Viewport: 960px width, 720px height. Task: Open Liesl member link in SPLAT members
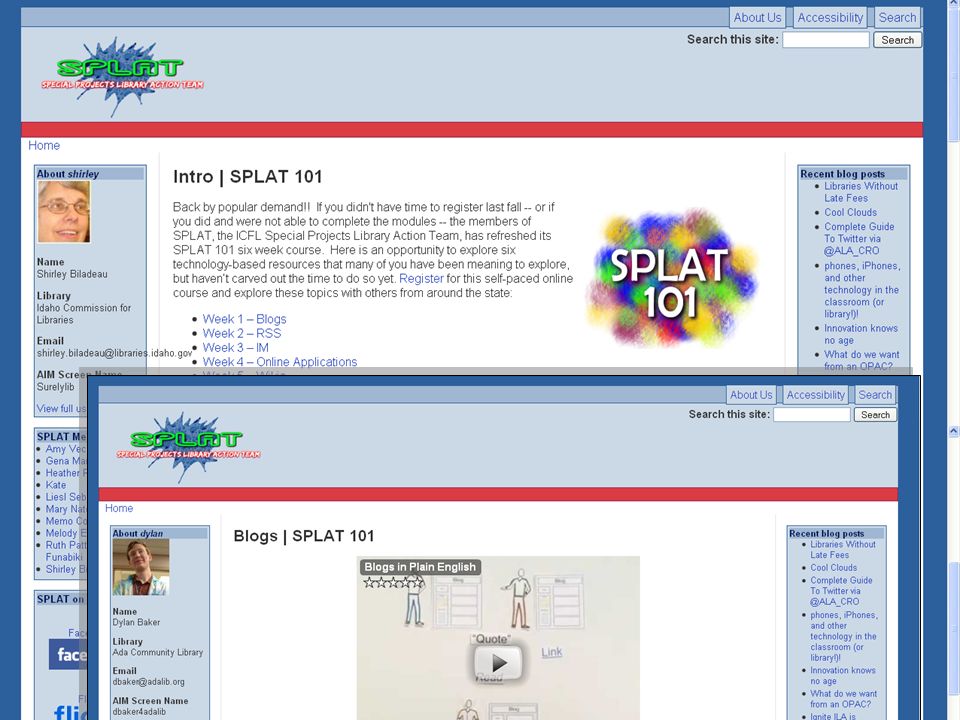click(66, 497)
